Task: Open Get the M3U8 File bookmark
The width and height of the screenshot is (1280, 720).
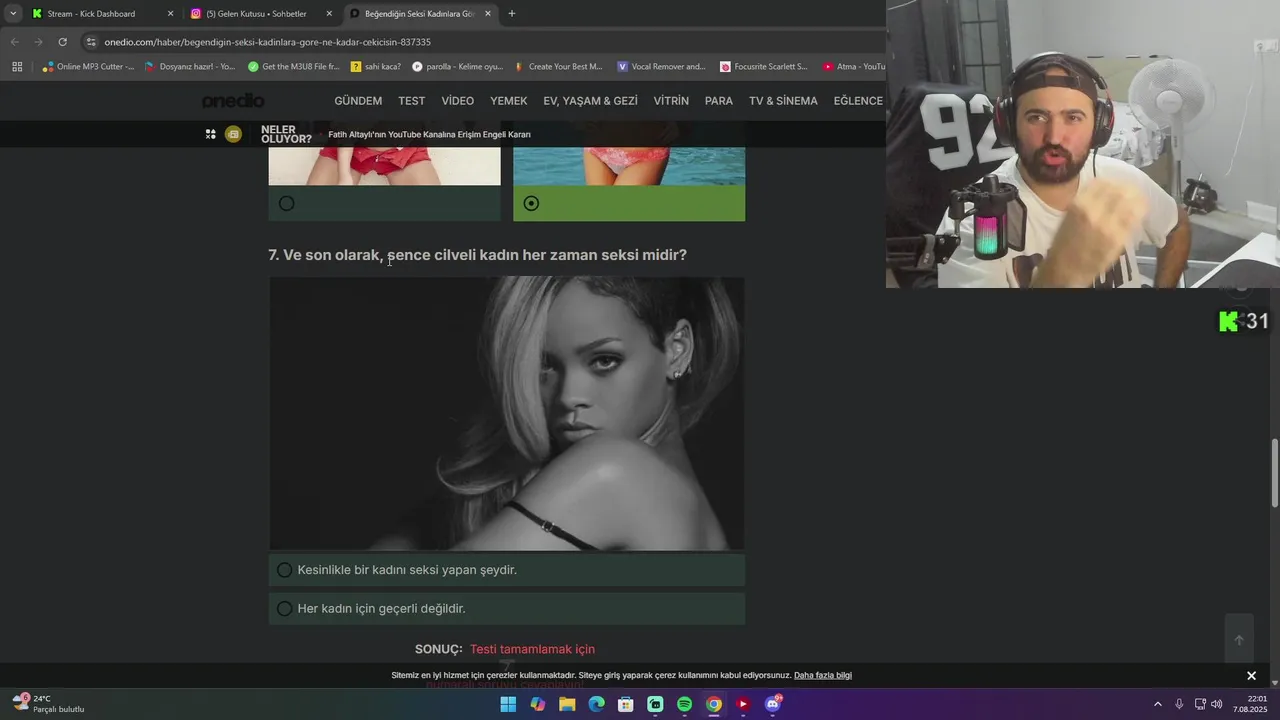Action: pos(294,67)
